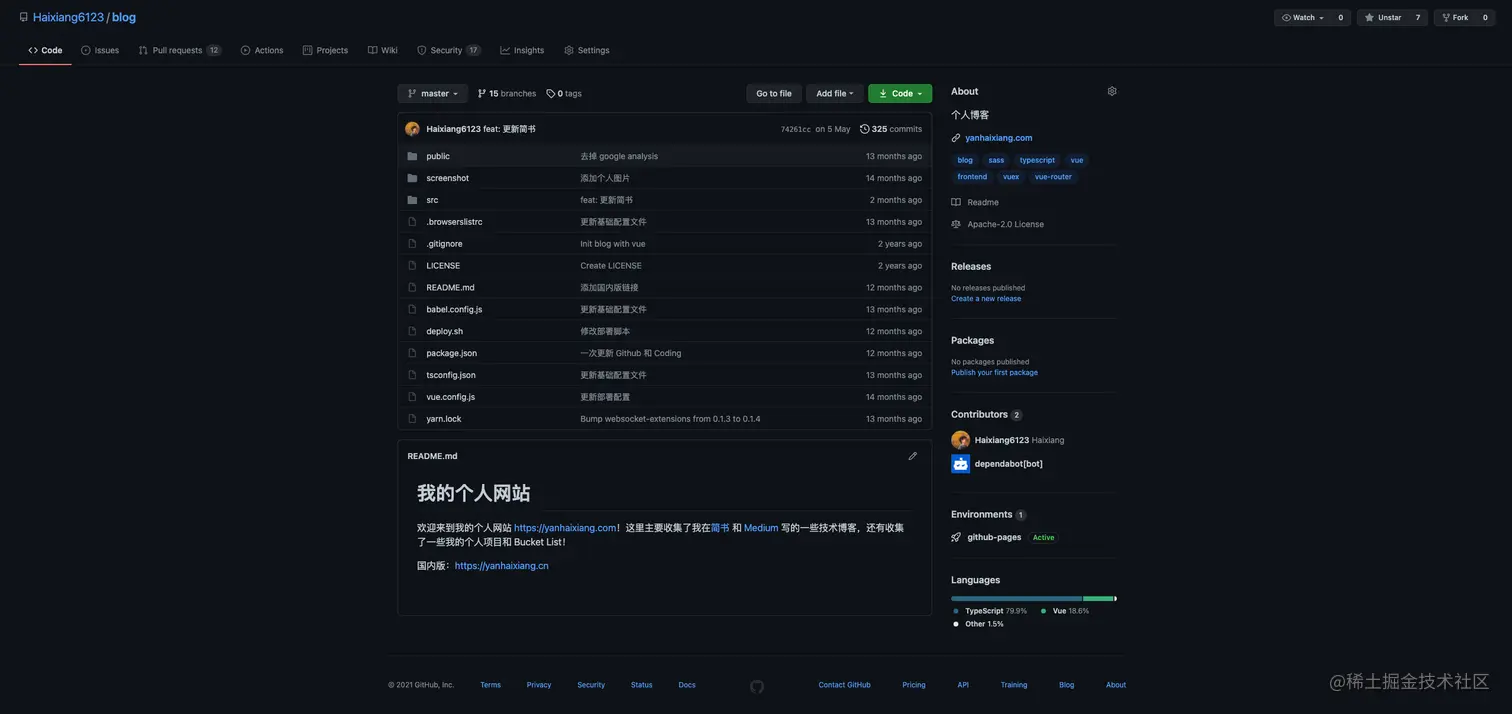Open the Insights tab
The width and height of the screenshot is (1512, 714).
pos(522,50)
